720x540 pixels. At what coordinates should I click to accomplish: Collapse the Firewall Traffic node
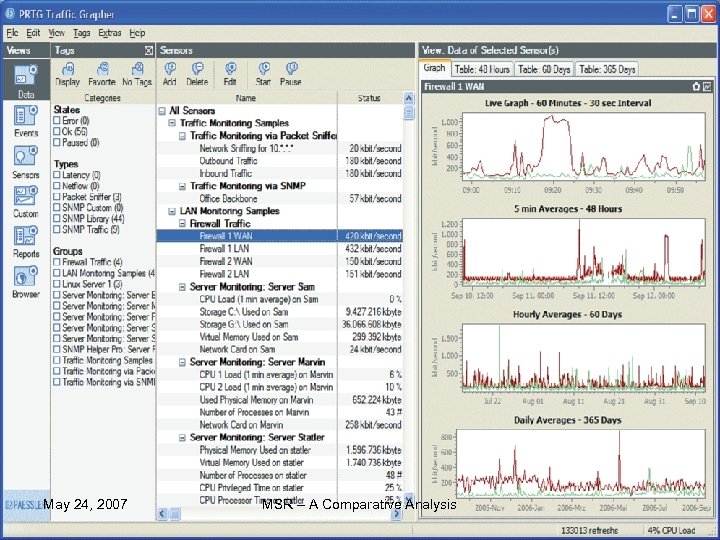[x=182, y=224]
